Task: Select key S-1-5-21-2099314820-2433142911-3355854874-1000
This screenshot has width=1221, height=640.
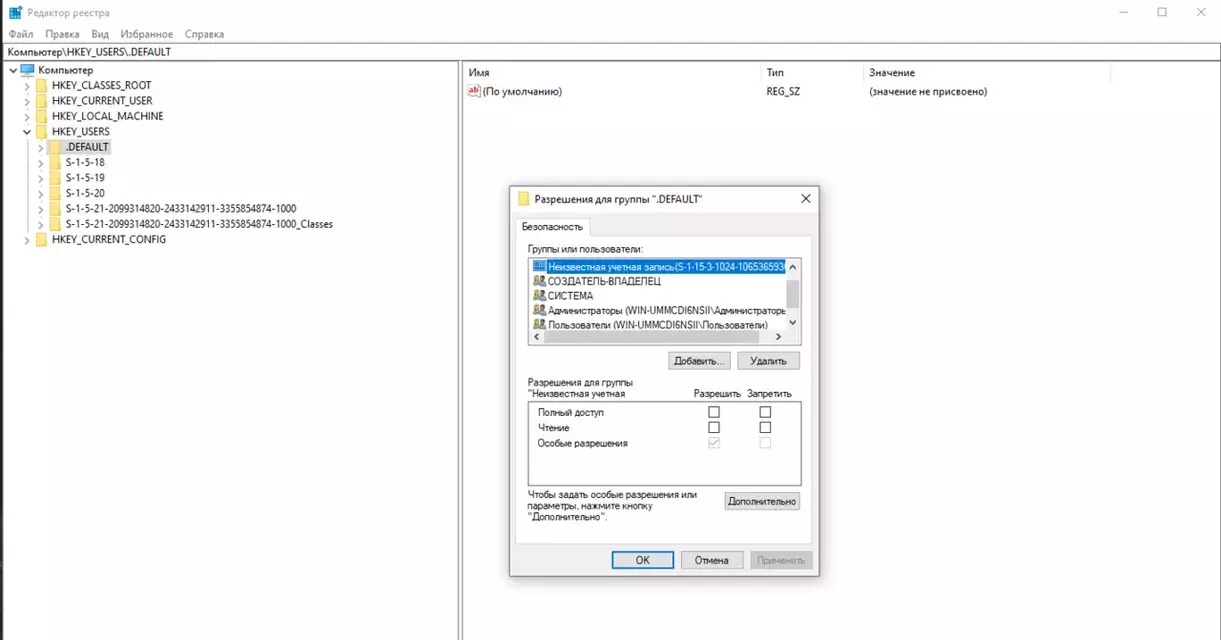Action: 181,209
